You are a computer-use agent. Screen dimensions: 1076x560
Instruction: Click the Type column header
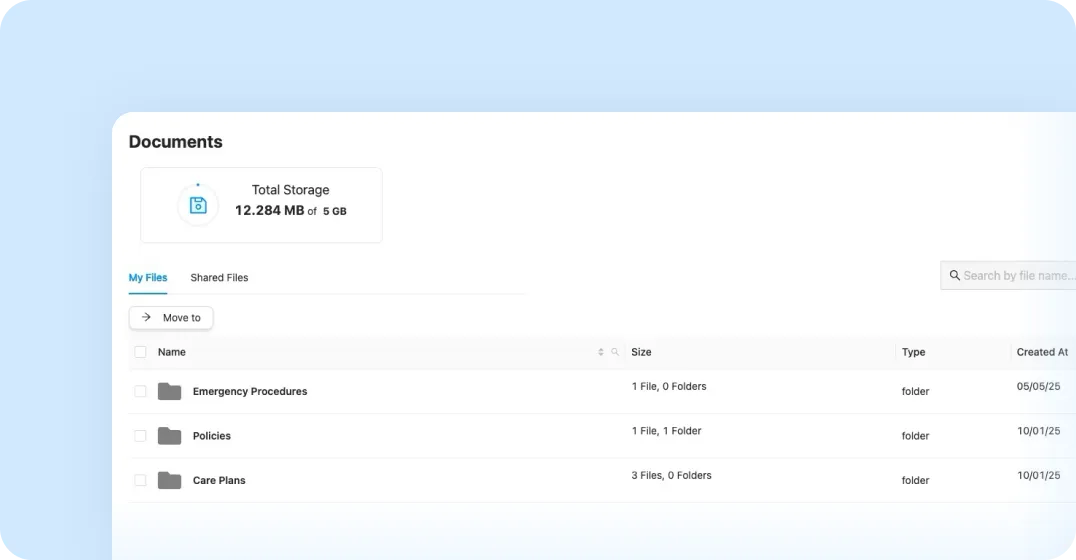[913, 352]
